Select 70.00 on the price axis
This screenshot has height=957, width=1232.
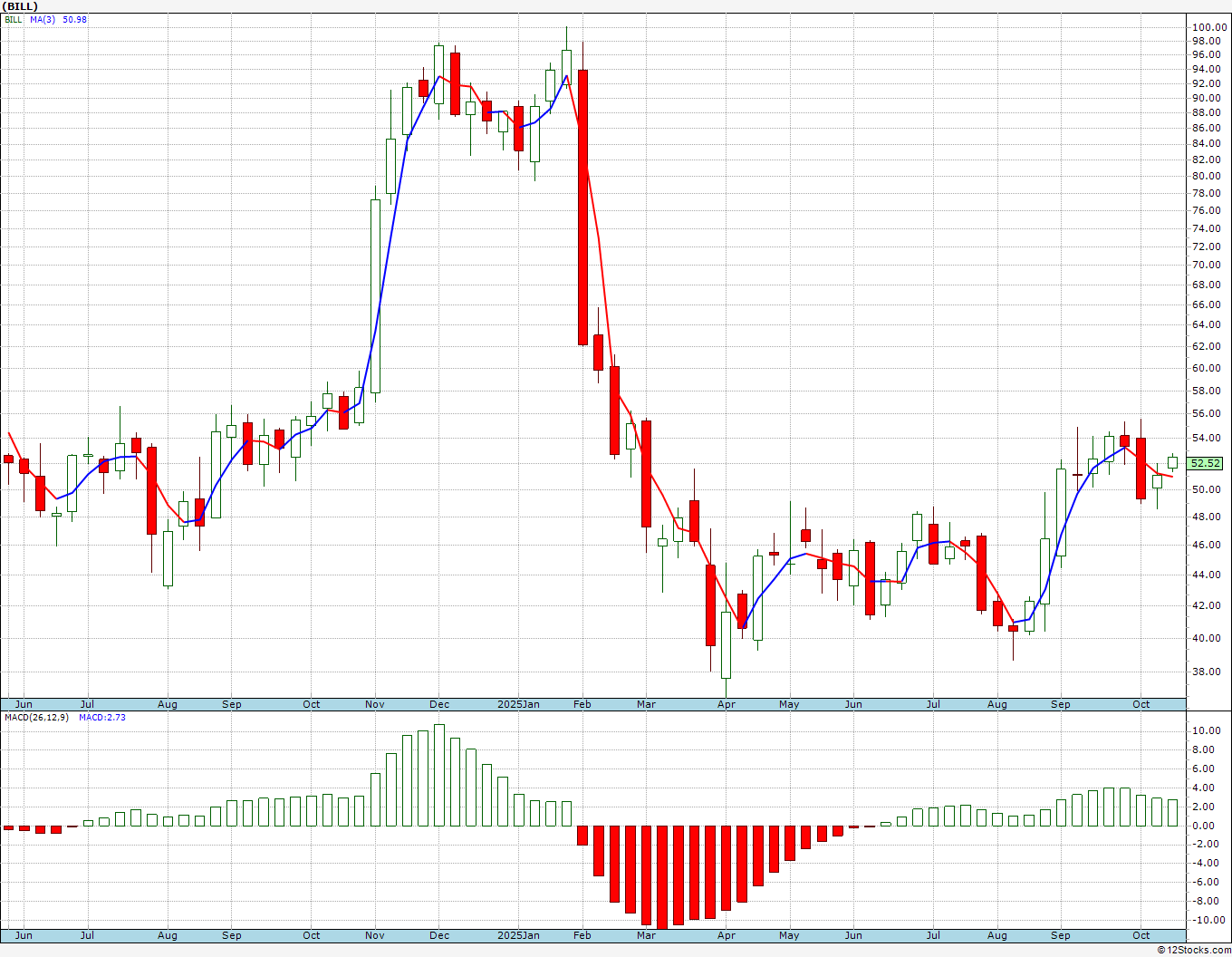point(1208,265)
